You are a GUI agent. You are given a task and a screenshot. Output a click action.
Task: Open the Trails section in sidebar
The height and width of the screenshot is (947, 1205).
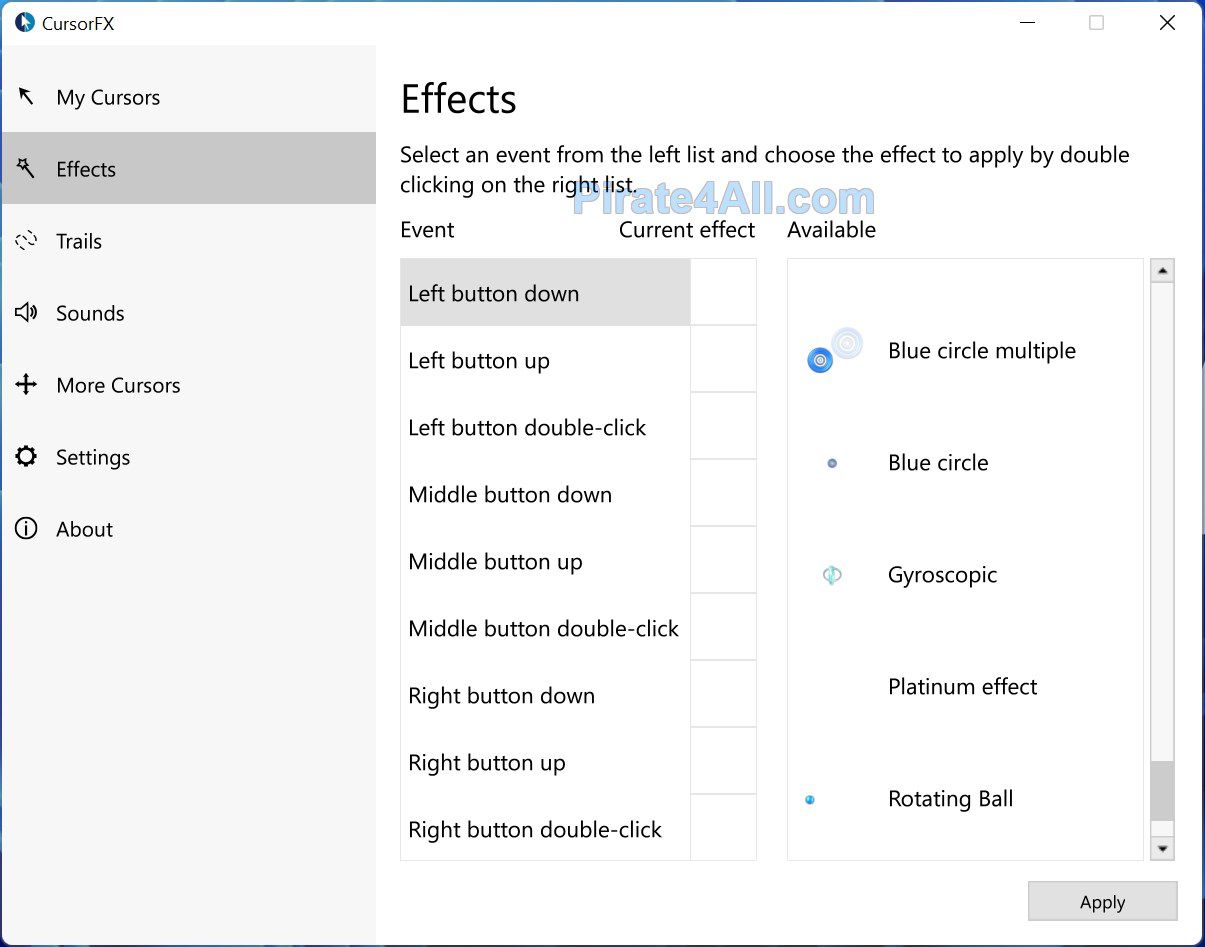[x=79, y=241]
